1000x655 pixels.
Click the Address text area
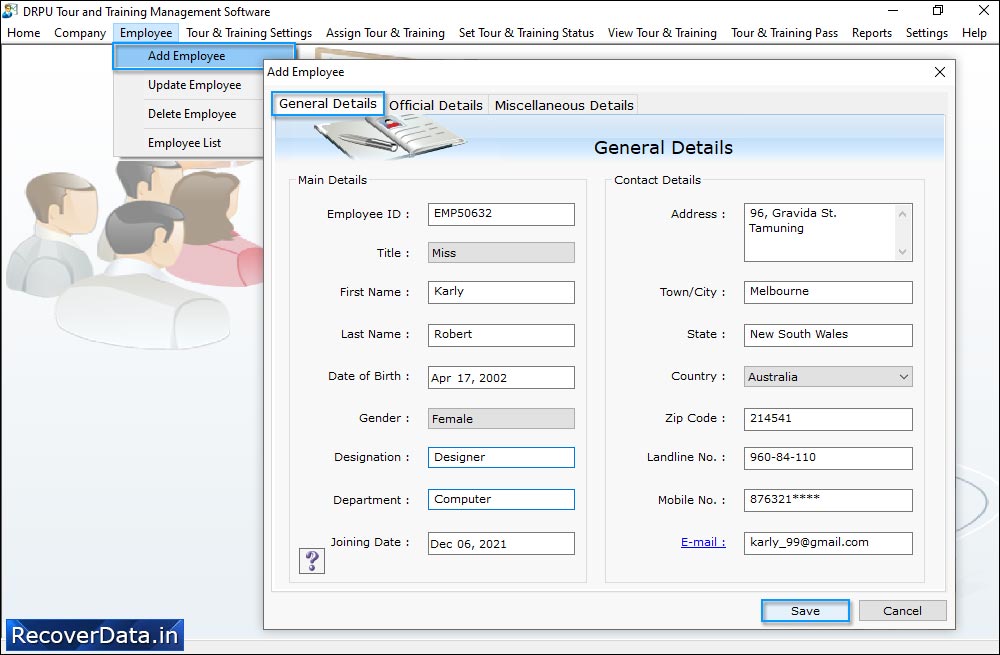(x=820, y=232)
